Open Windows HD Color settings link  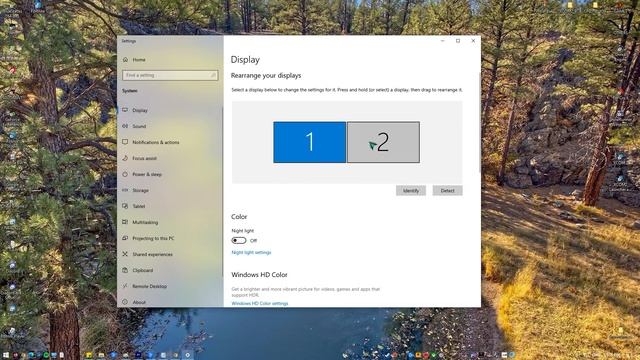tap(260, 304)
